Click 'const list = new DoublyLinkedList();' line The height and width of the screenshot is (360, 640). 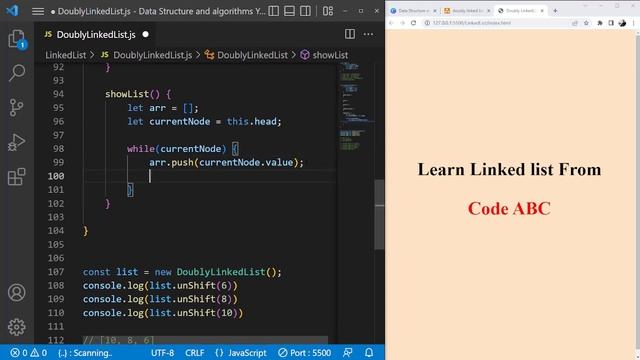click(182, 272)
